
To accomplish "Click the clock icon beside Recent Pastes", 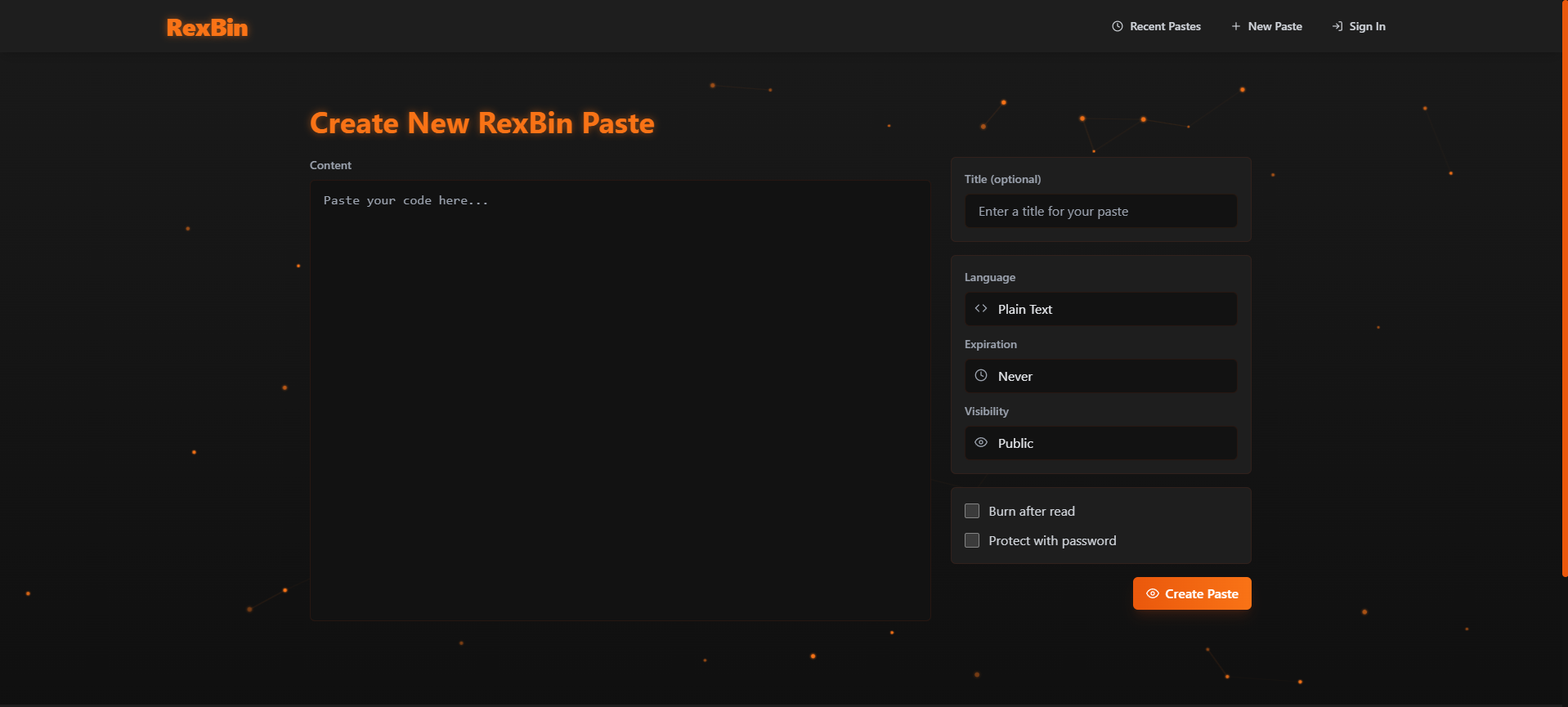I will (1118, 26).
